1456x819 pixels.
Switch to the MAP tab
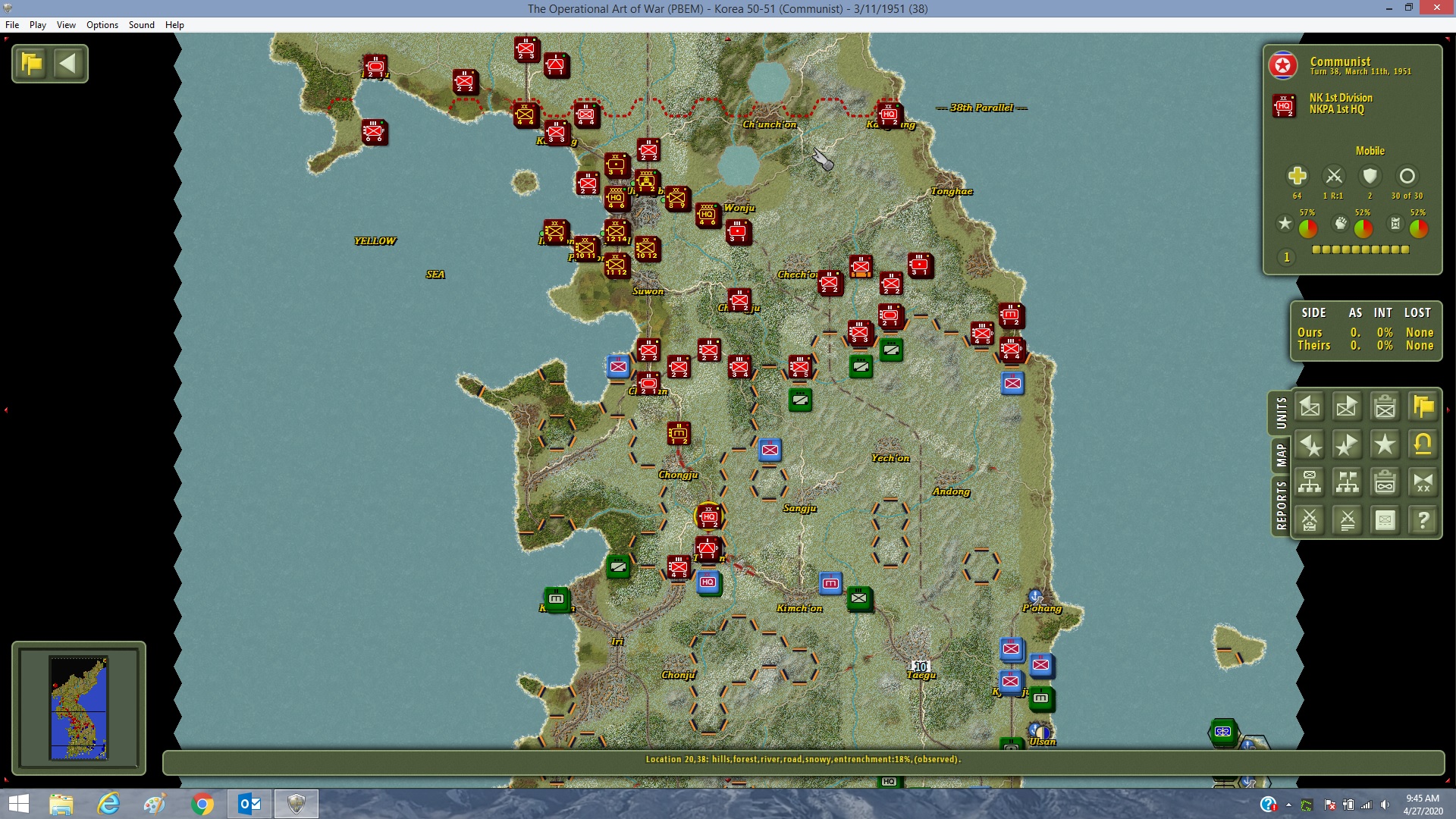point(1281,455)
